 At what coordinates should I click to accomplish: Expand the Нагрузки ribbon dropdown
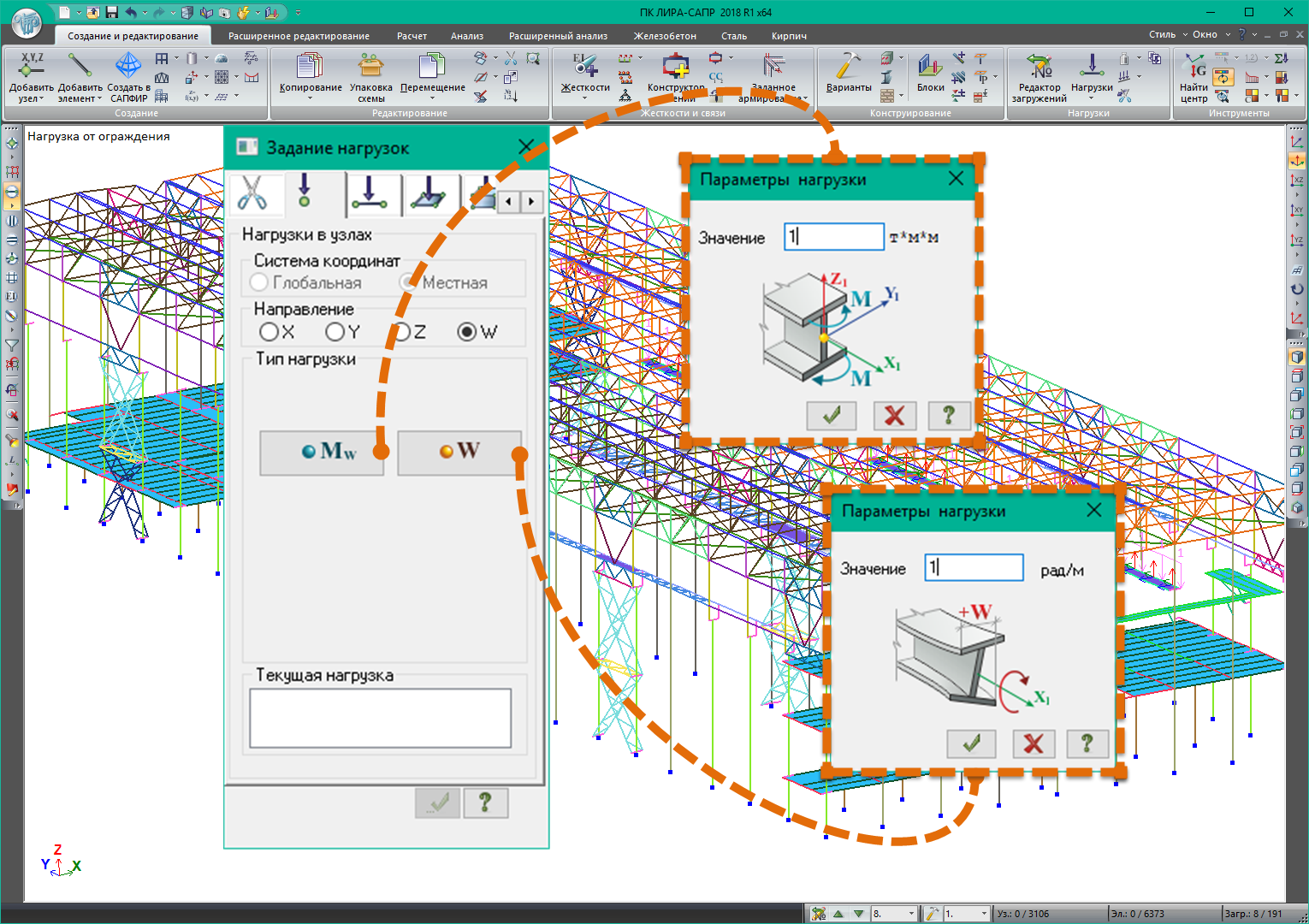(1092, 98)
